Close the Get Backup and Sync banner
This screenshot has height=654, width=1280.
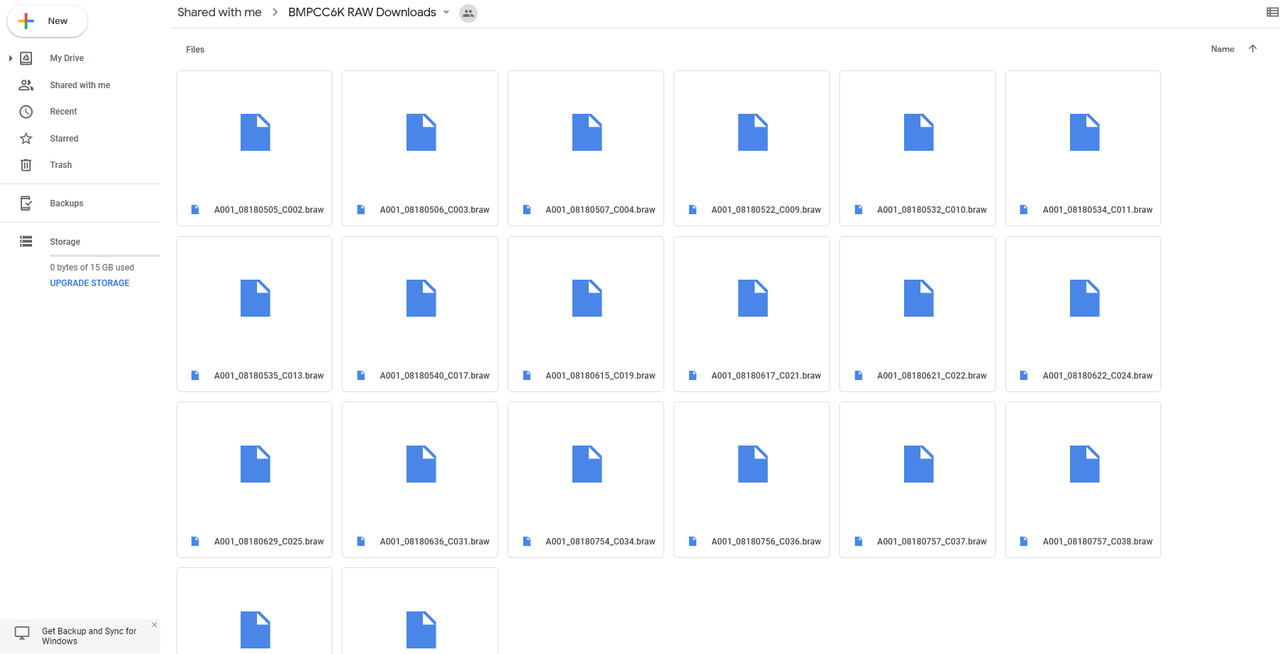pos(154,625)
